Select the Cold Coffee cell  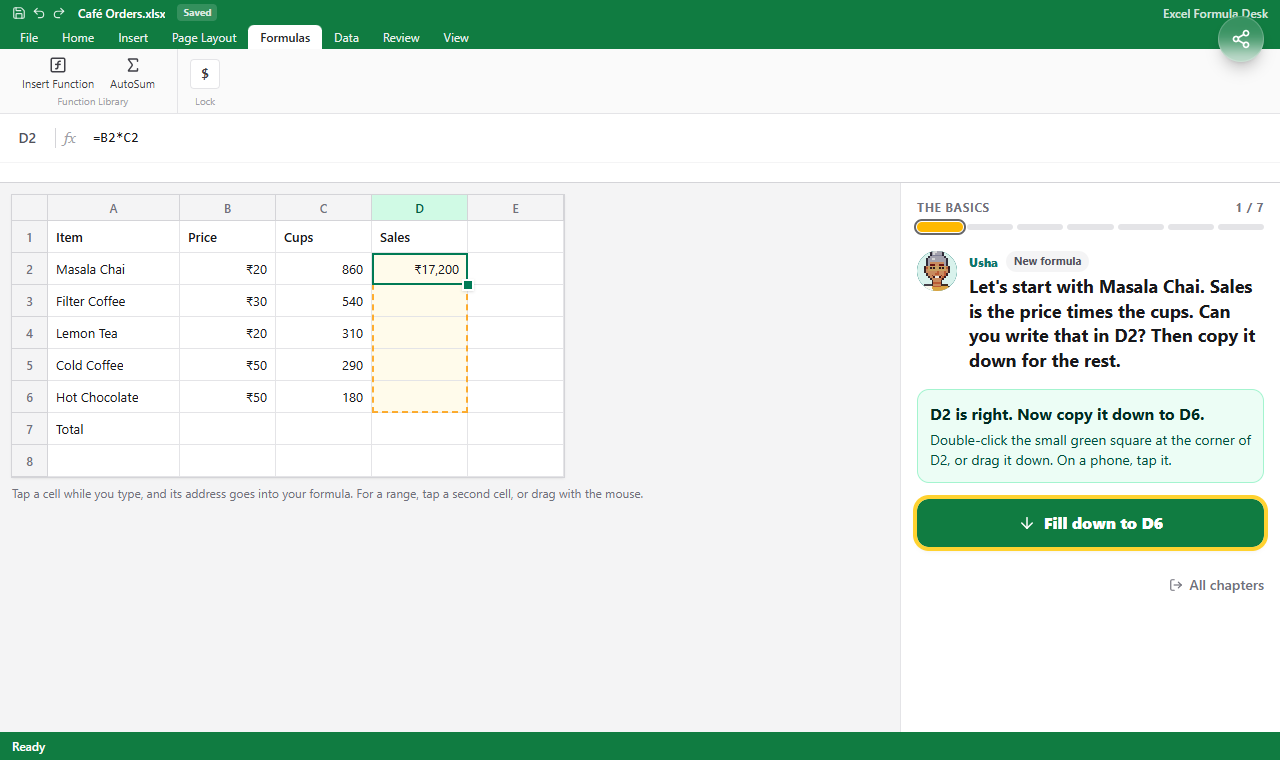click(x=114, y=365)
